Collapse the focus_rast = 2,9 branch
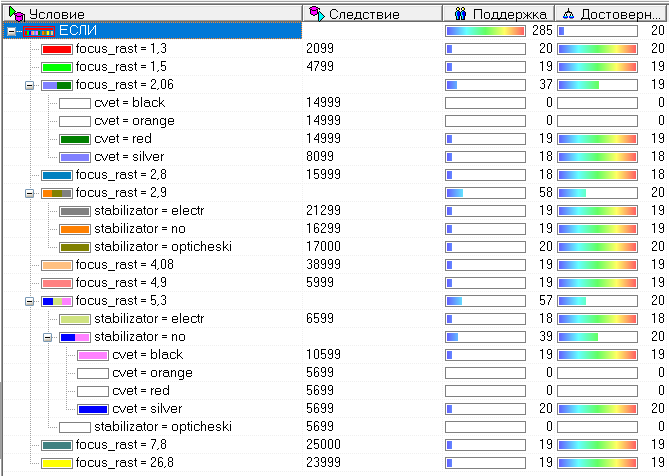Image resolution: width=669 pixels, height=476 pixels. click(29, 193)
